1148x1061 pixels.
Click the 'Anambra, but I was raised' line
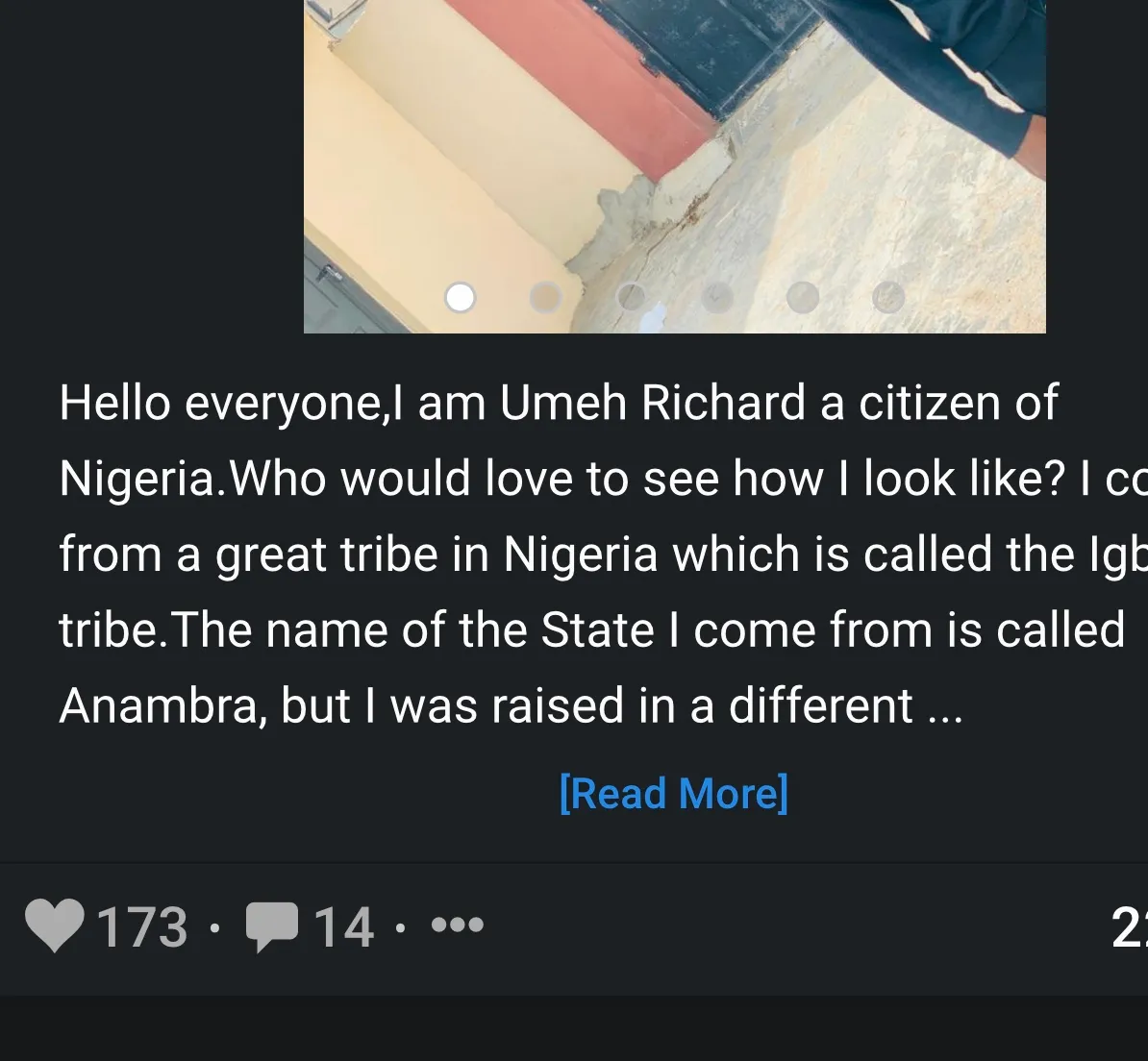[x=511, y=705]
